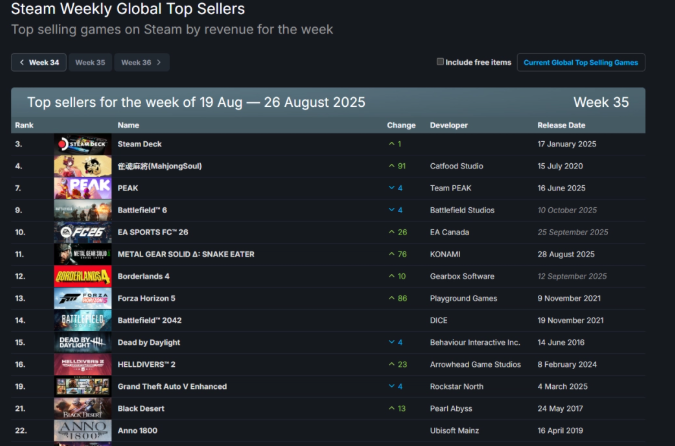Click the release date 28 August 2025

pyautogui.click(x=566, y=254)
